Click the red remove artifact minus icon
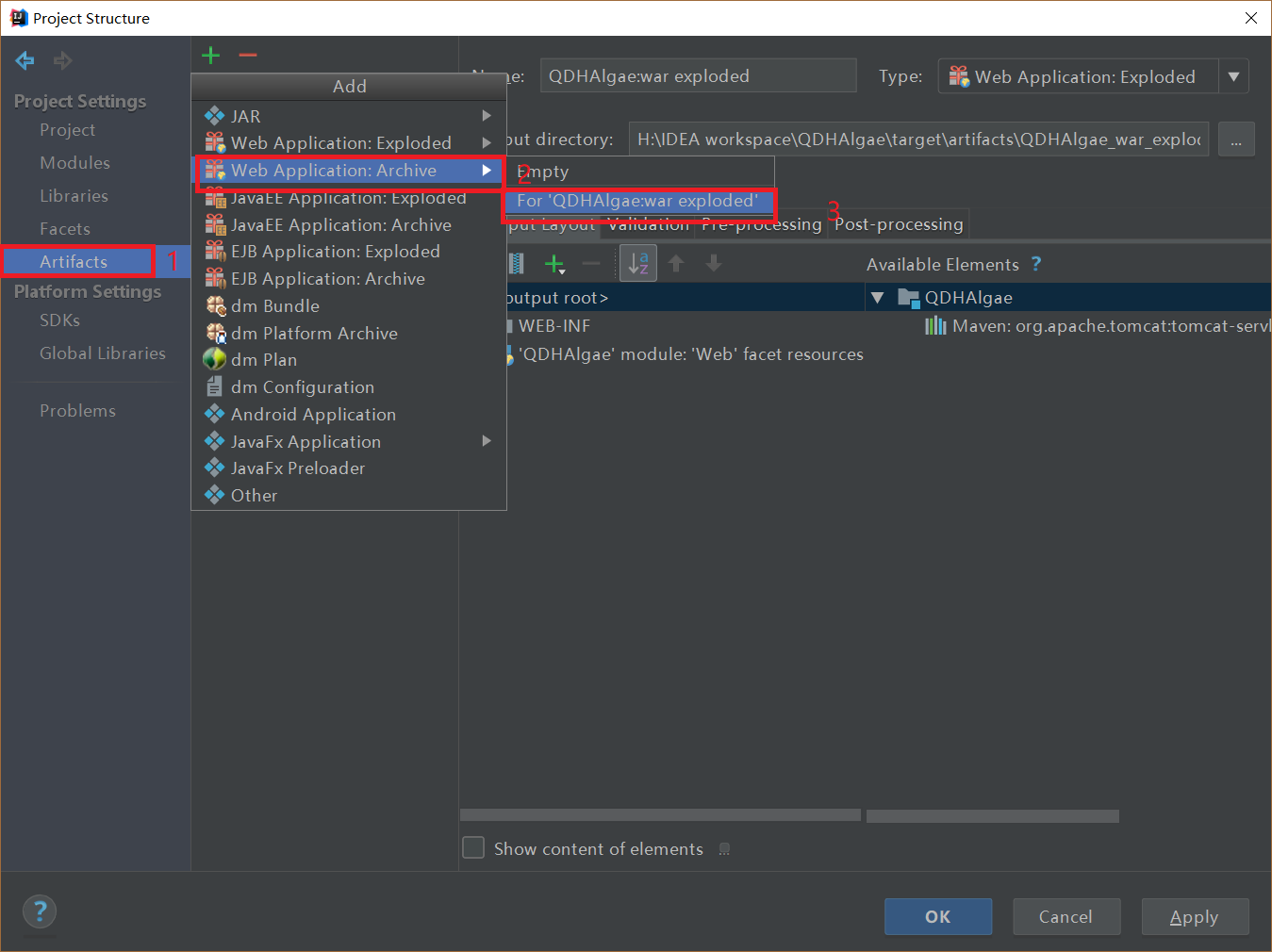The image size is (1272, 952). (x=248, y=56)
